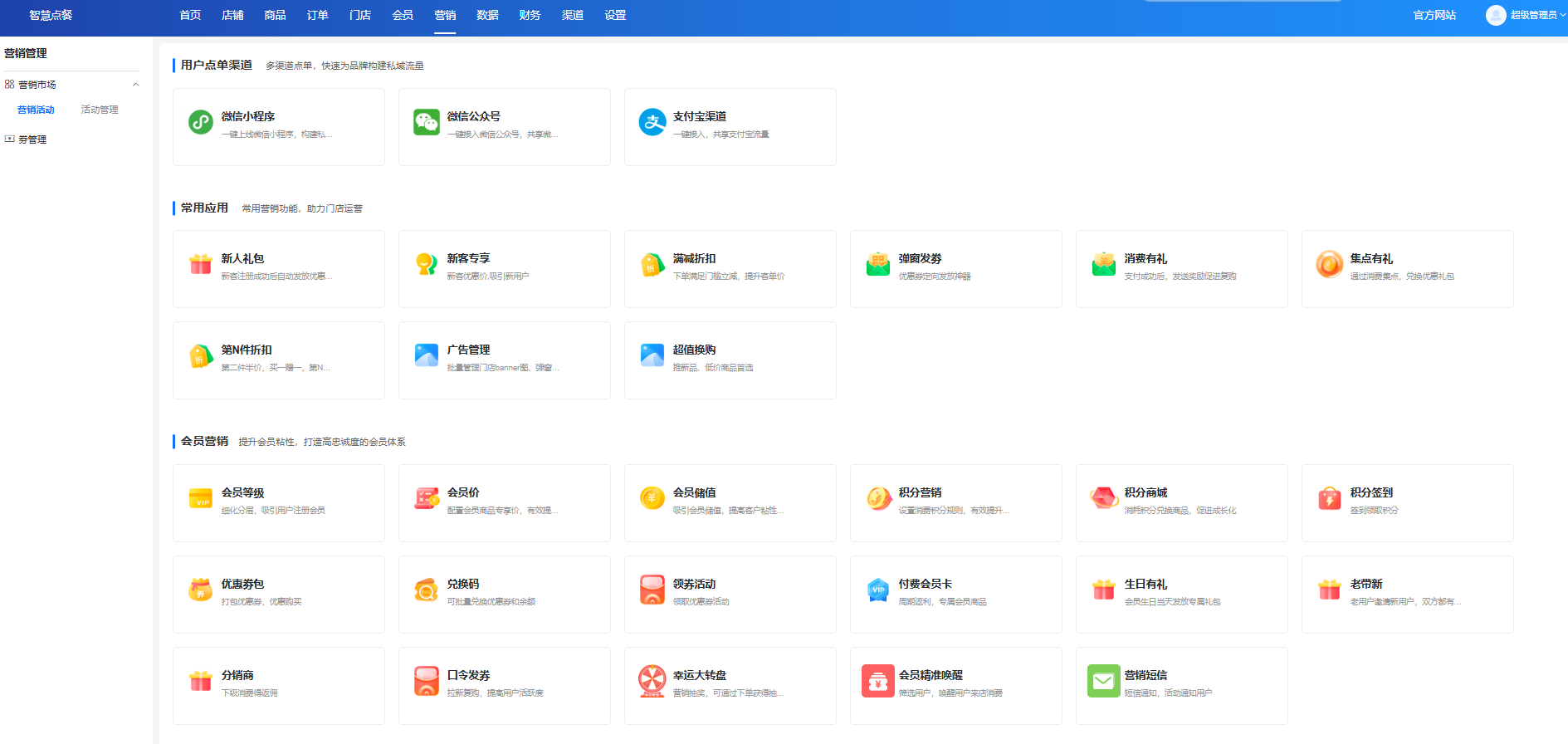Click the 会员等级 VIP card icon
This screenshot has height=744, width=1568.
click(x=201, y=499)
